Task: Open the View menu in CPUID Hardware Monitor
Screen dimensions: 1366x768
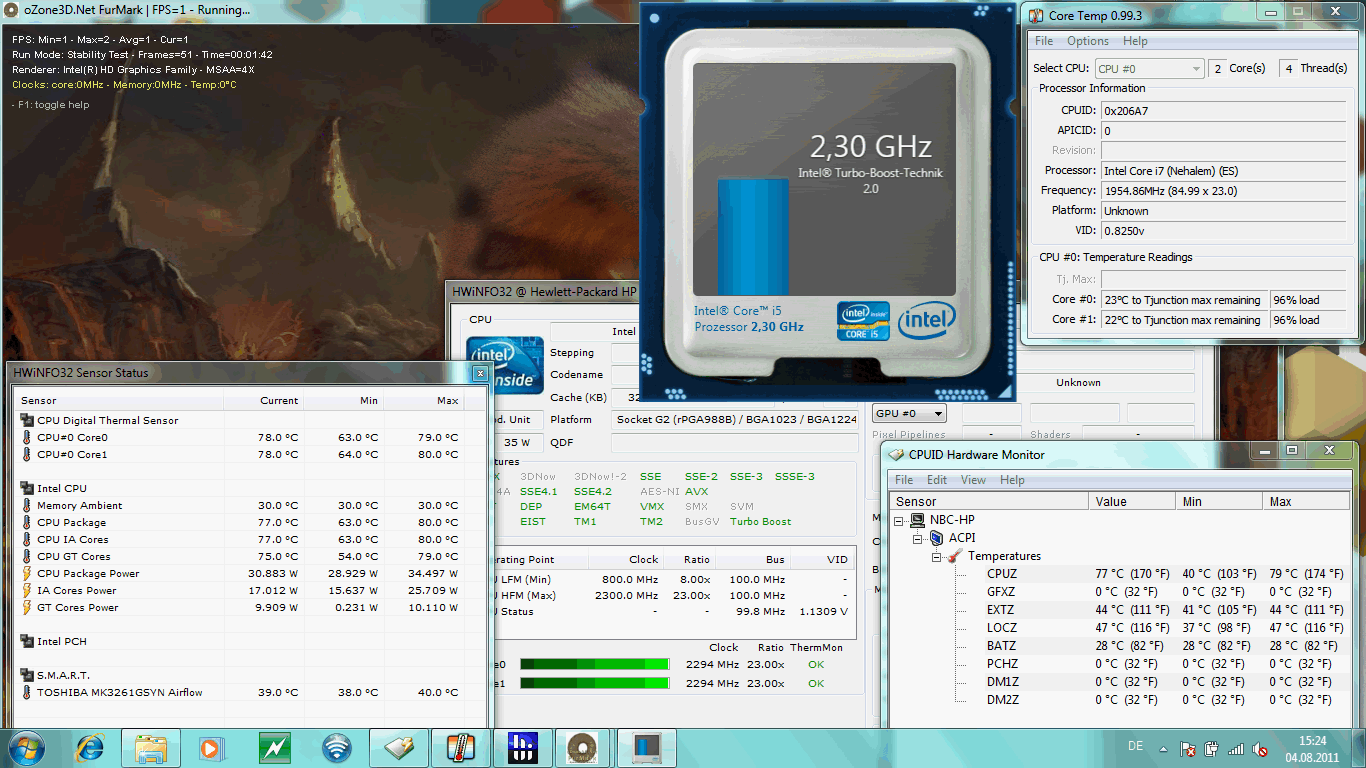Action: click(x=973, y=480)
